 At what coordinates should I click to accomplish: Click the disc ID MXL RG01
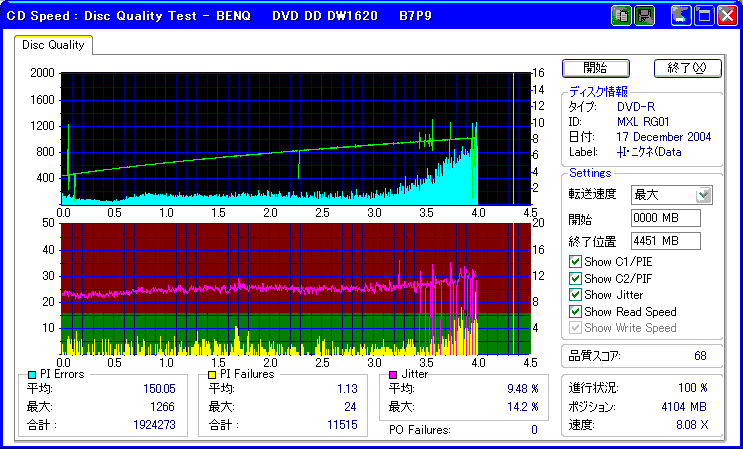pyautogui.click(x=643, y=122)
